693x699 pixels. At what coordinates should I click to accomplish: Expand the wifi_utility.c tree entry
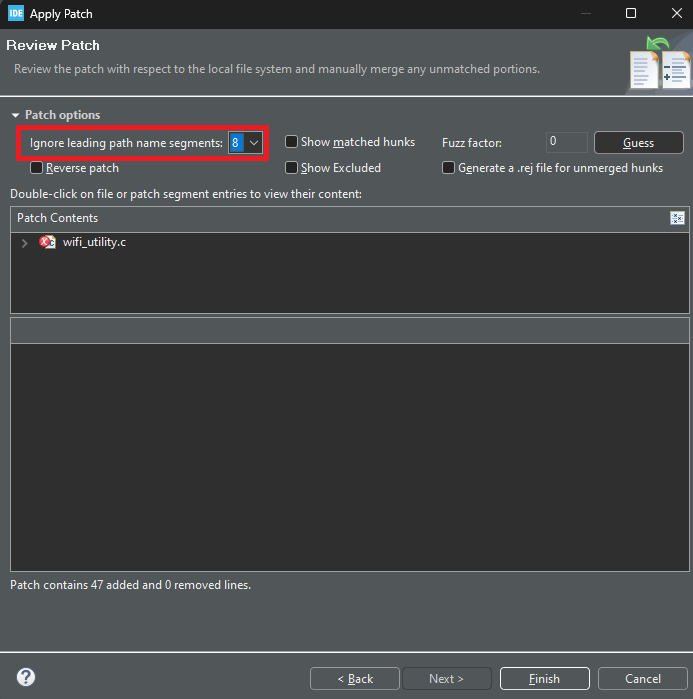25,243
